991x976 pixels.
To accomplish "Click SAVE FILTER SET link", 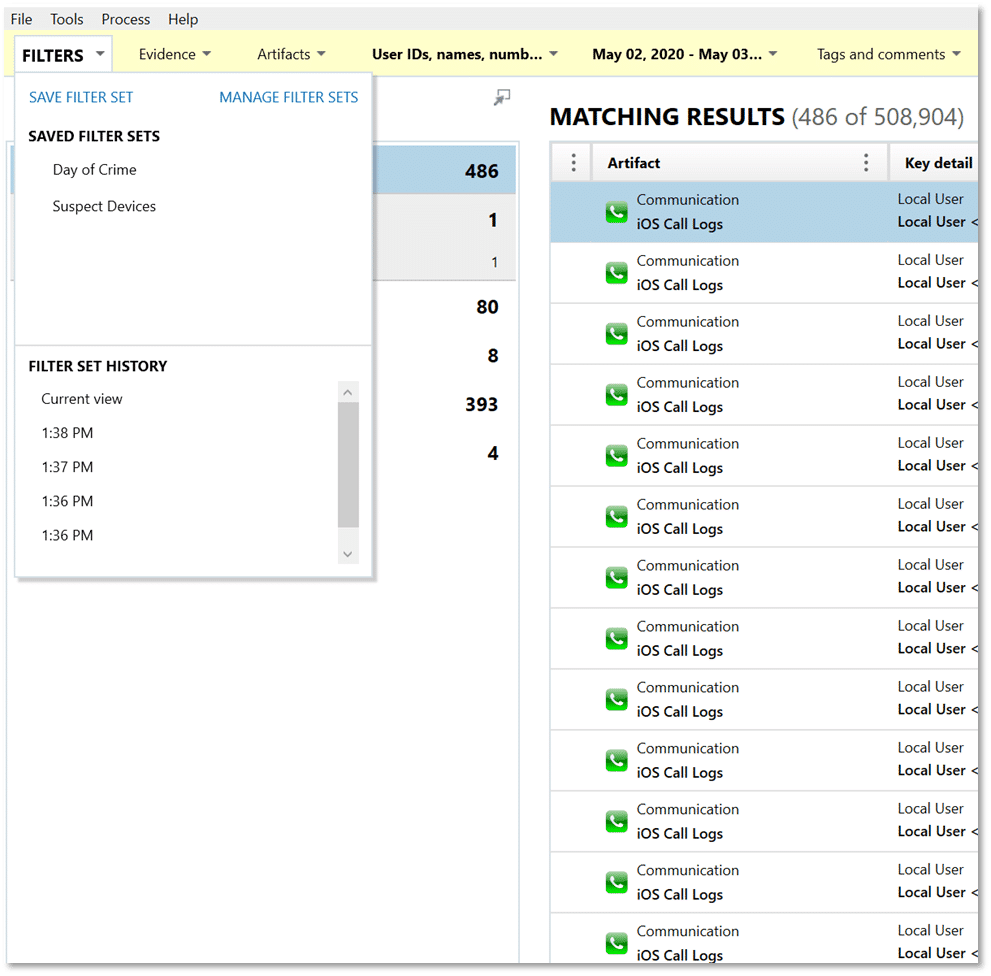I will pyautogui.click(x=81, y=97).
